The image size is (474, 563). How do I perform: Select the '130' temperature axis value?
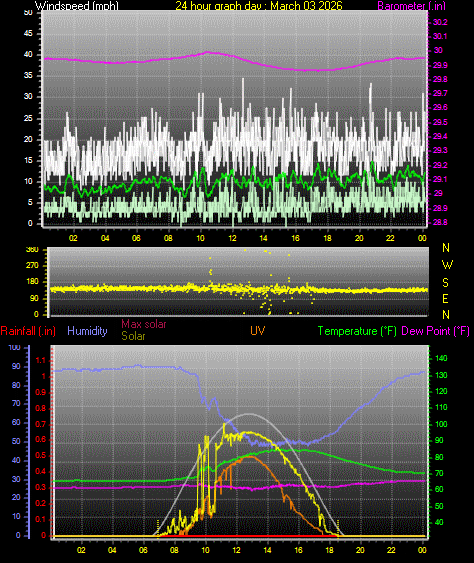point(441,375)
